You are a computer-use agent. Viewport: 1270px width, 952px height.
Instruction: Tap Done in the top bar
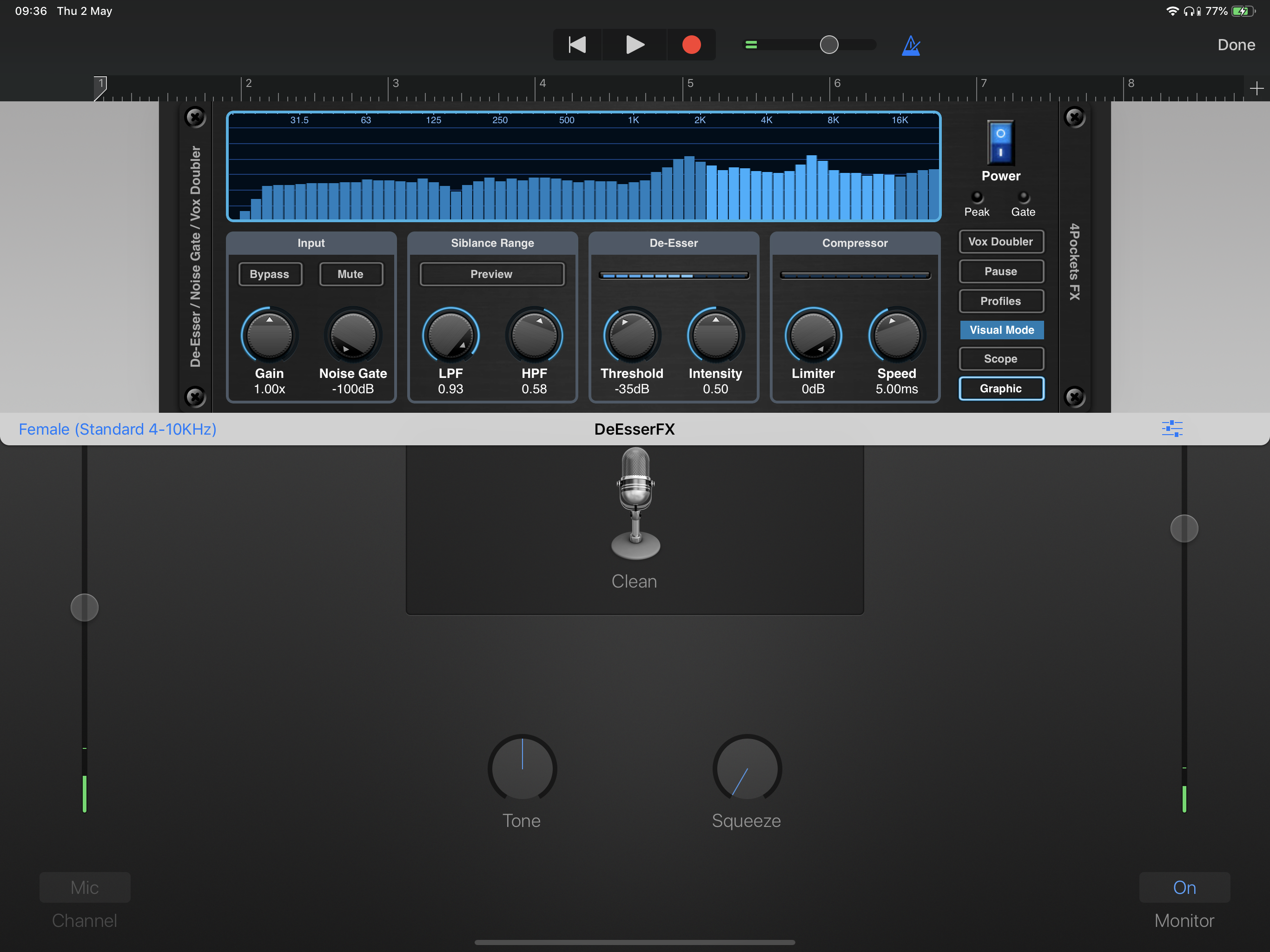(1236, 45)
